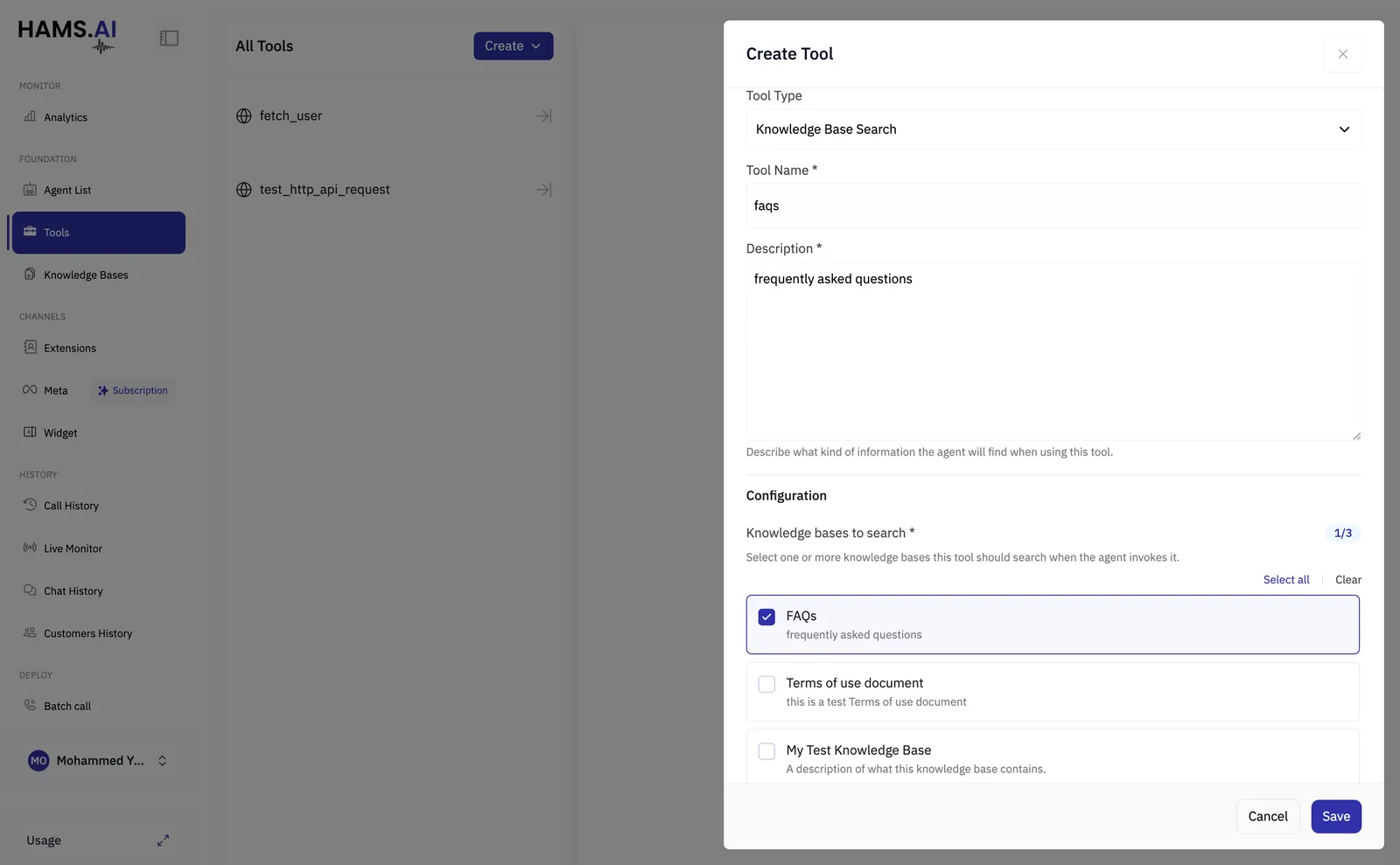Click into the Description text area
This screenshot has width=1400, height=865.
(1053, 352)
